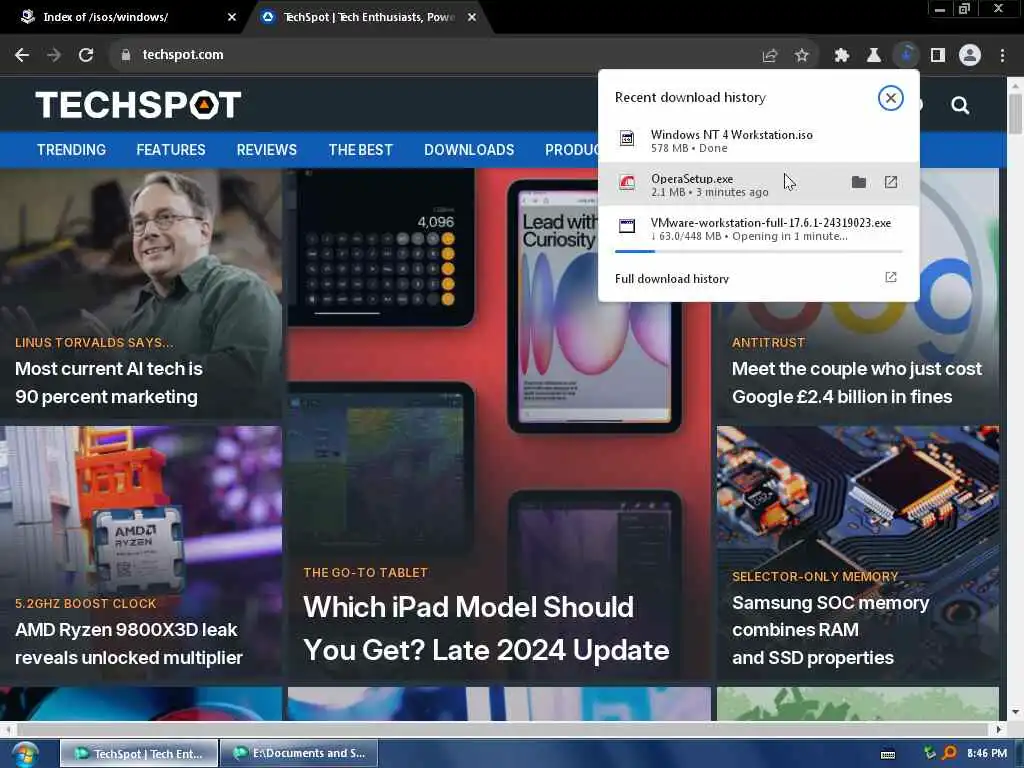Switch to E:\Documents and S... taskbar window

299,754
